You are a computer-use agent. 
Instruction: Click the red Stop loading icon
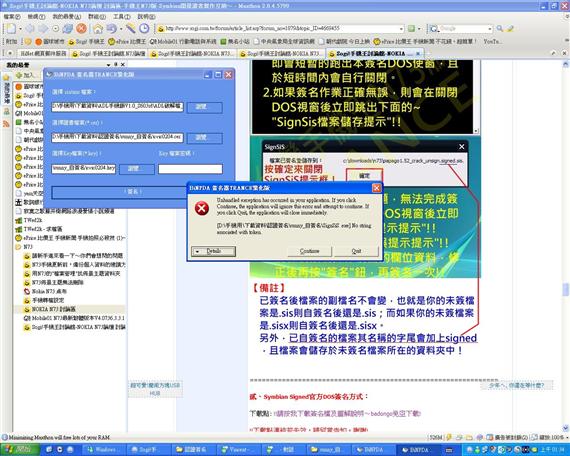click(81, 28)
